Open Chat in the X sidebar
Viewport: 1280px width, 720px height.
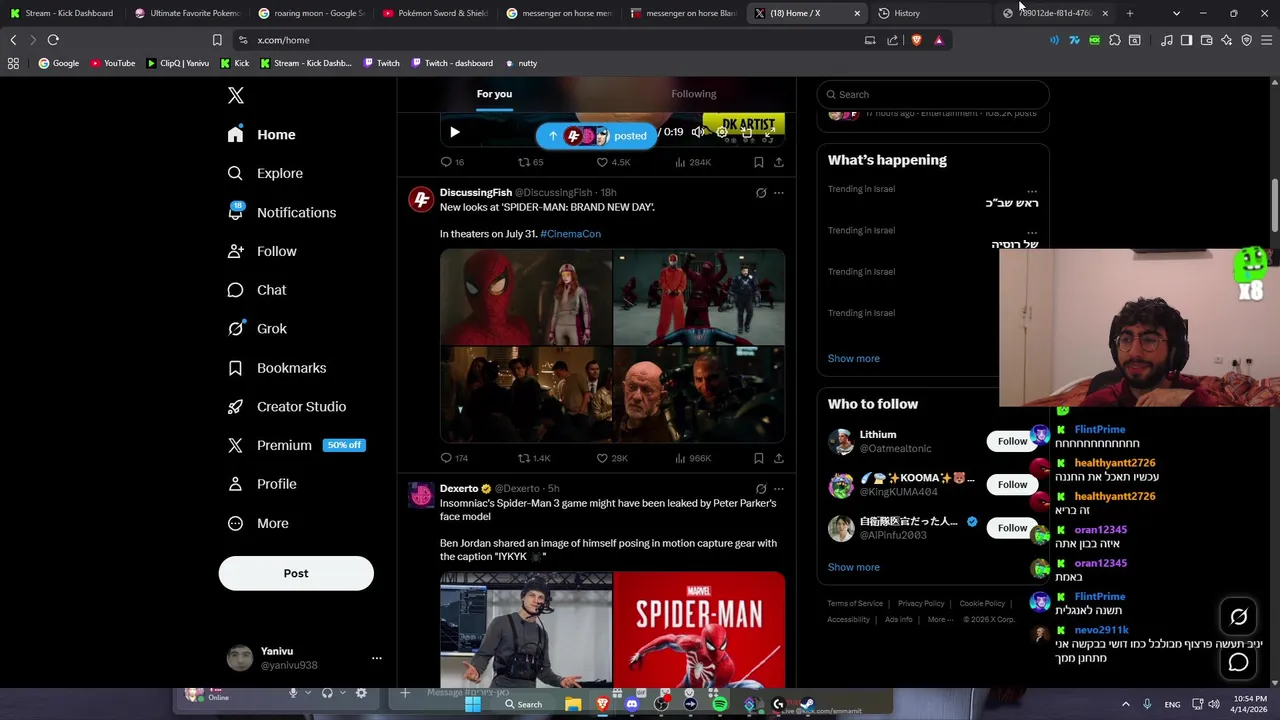[257, 290]
